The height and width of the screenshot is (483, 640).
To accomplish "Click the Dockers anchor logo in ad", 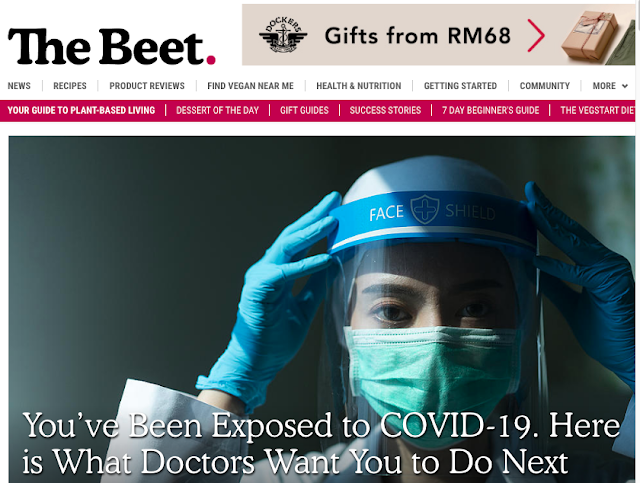I will pos(283,35).
